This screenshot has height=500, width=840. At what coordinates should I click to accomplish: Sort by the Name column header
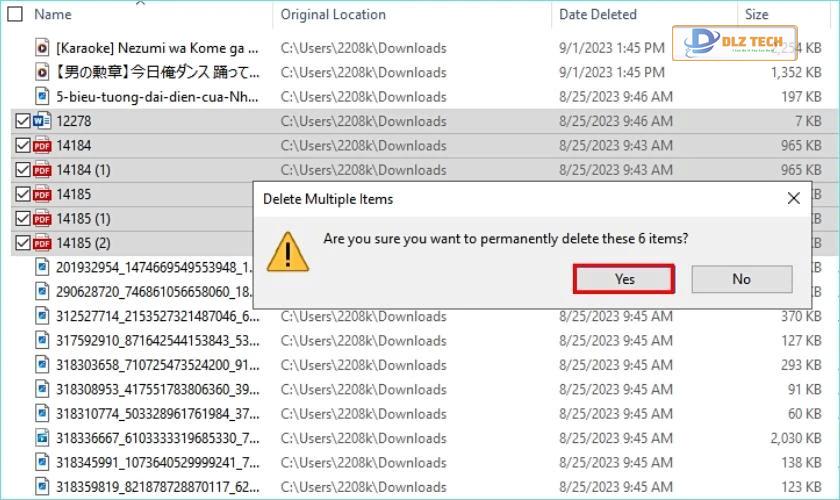click(52, 14)
